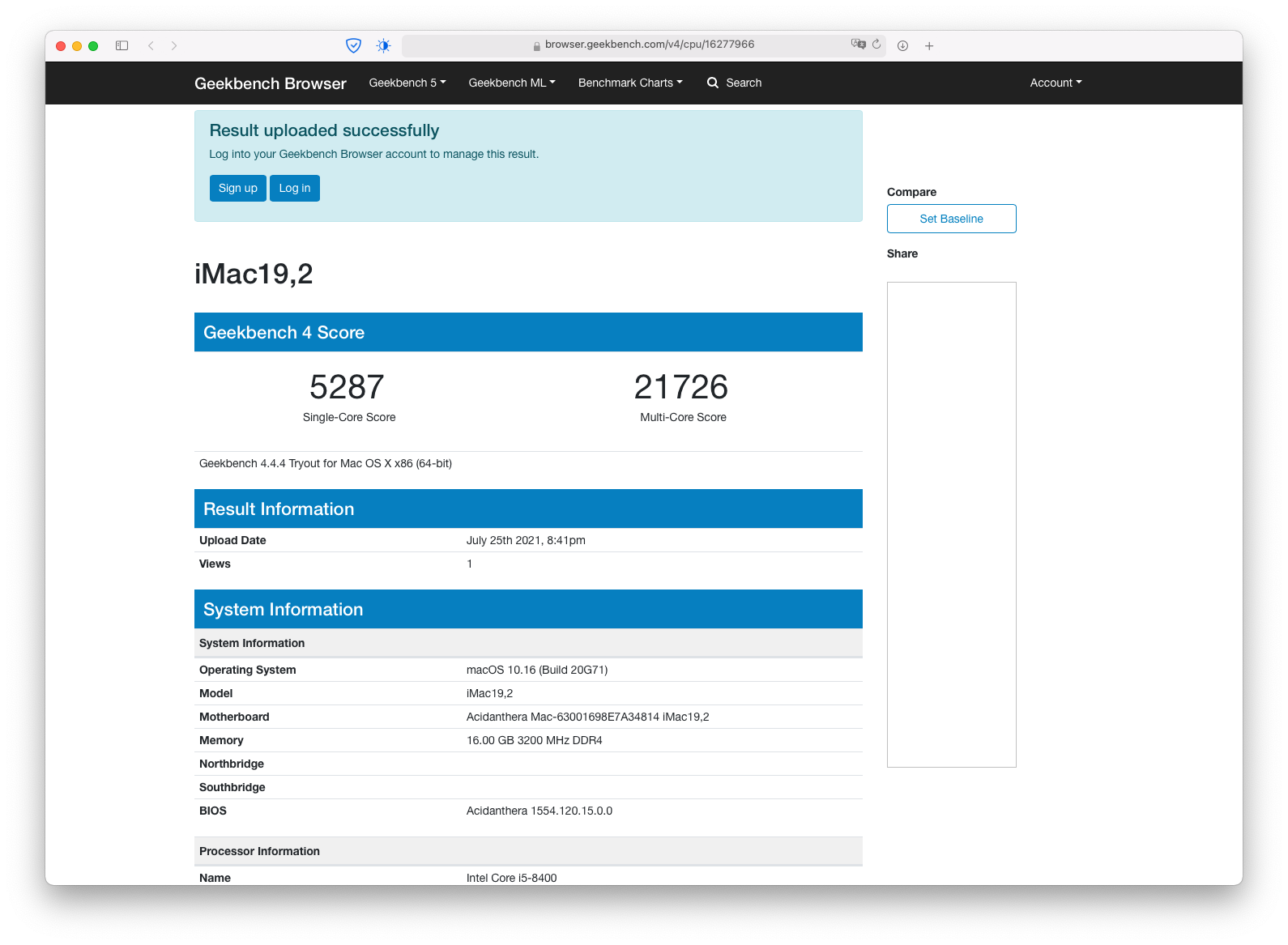
Task: Click the macOS 10.16 (Build 20G71) value
Action: tap(537, 670)
